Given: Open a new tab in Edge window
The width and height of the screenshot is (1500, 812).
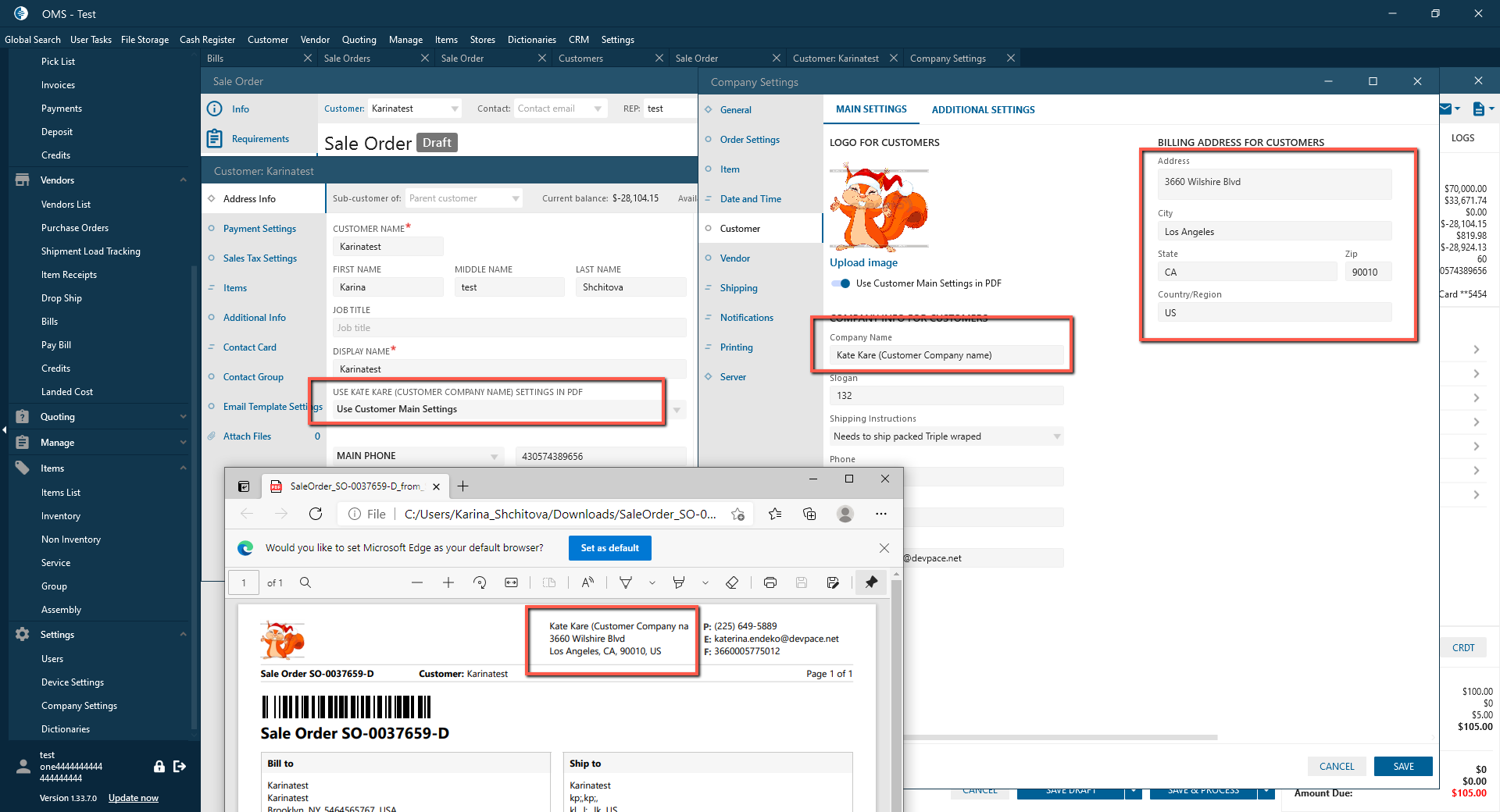Looking at the screenshot, I should point(462,486).
